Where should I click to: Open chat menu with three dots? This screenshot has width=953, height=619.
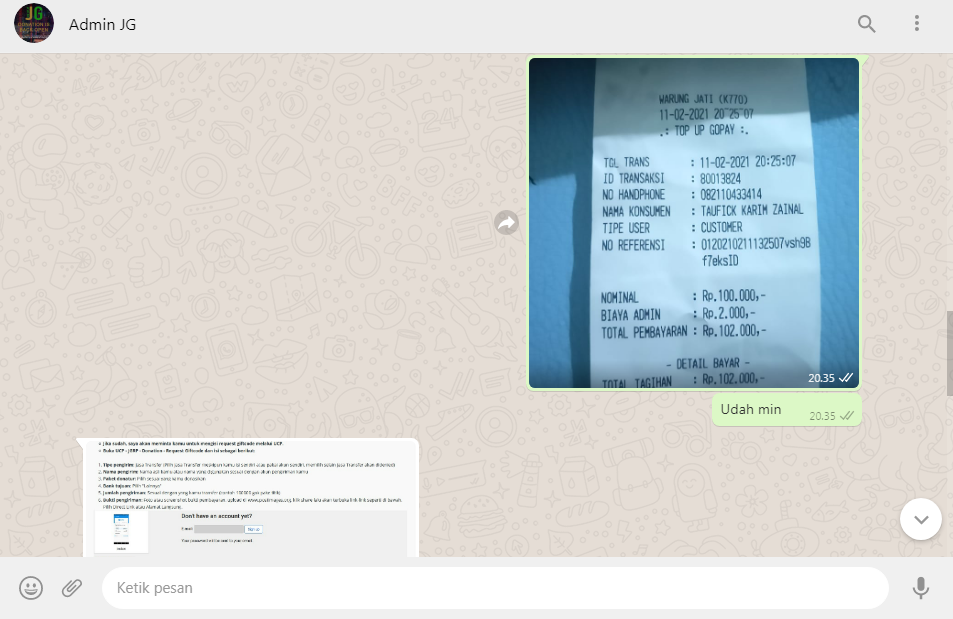pyautogui.click(x=917, y=24)
